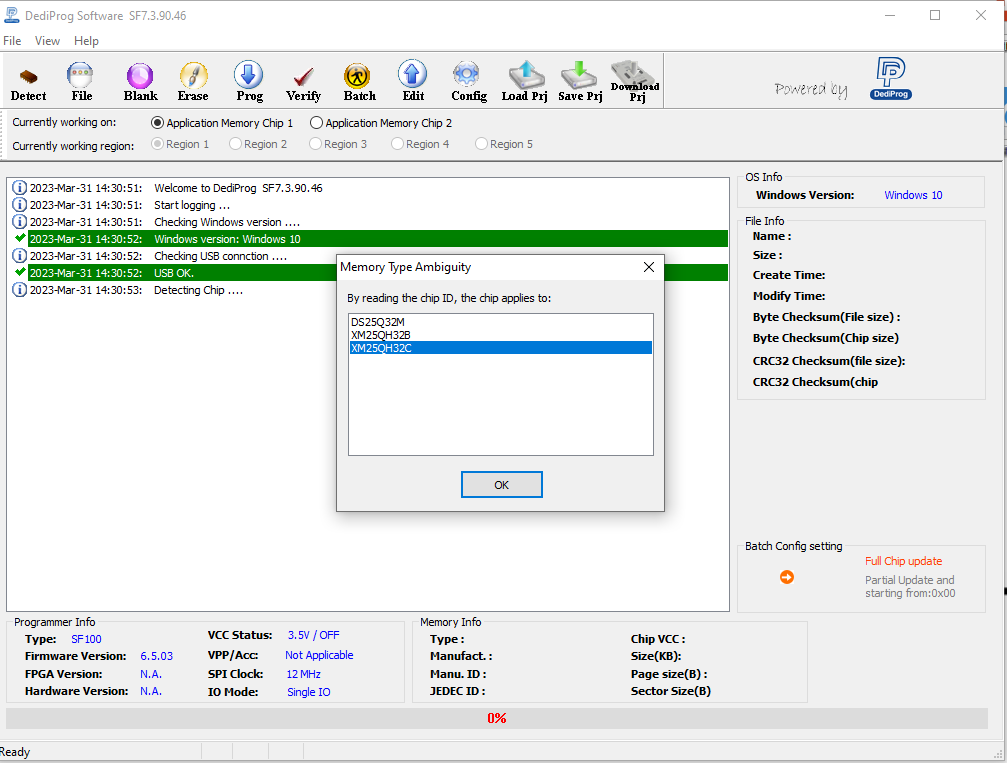The height and width of the screenshot is (763, 1007).
Task: Click the Start logging log message
Action: pos(192,206)
